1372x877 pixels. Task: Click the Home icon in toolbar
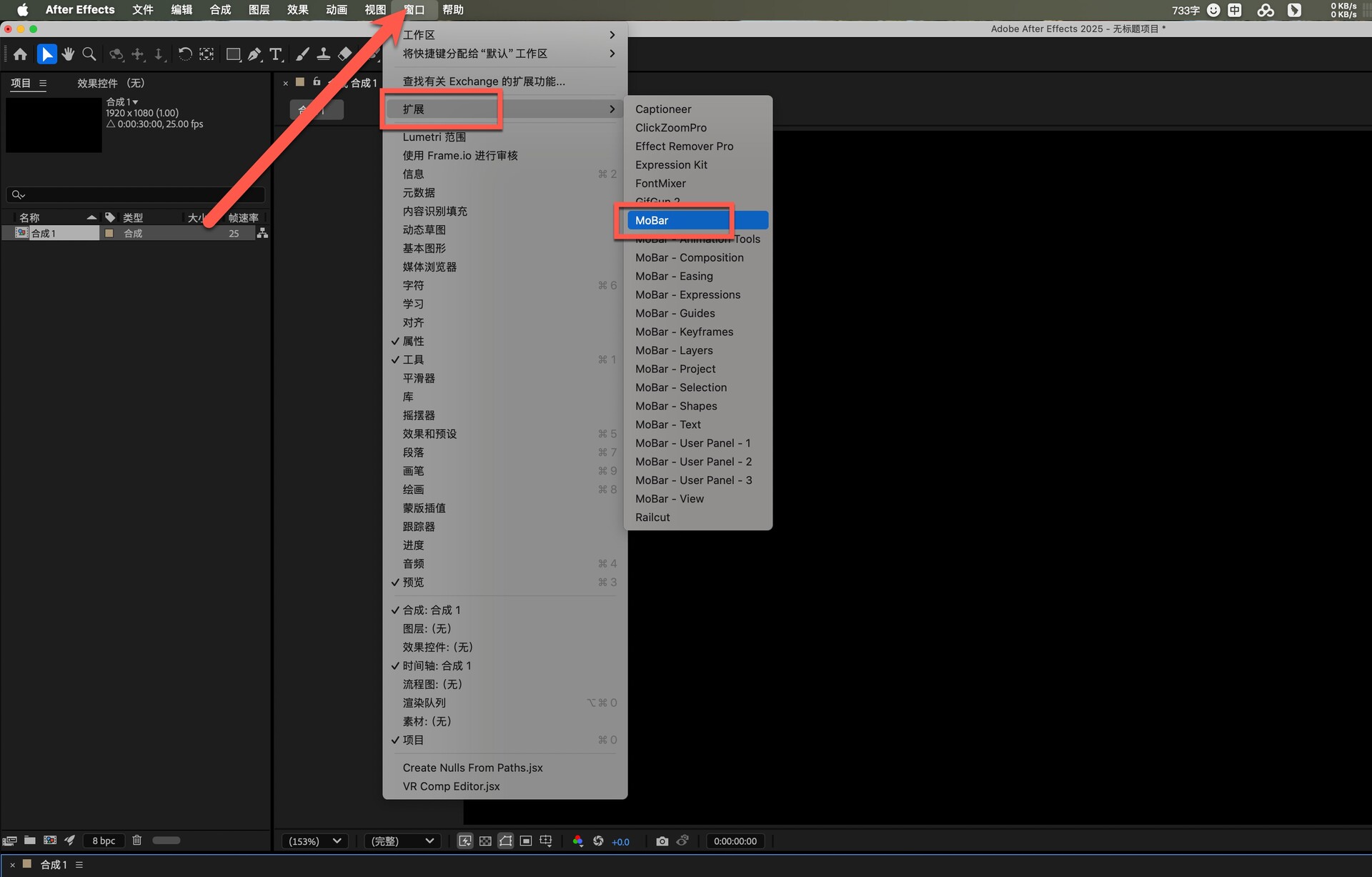point(20,54)
